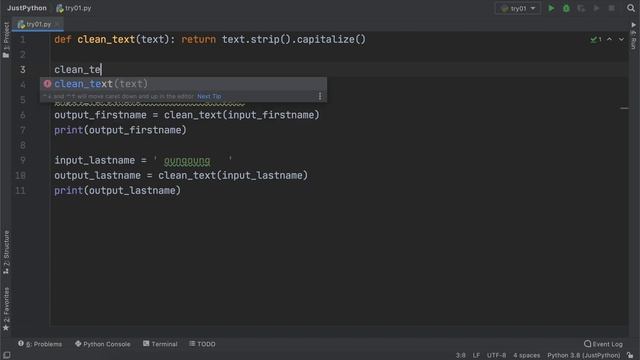
Task: Click JustPython project breadcrumb
Action: 27,8
